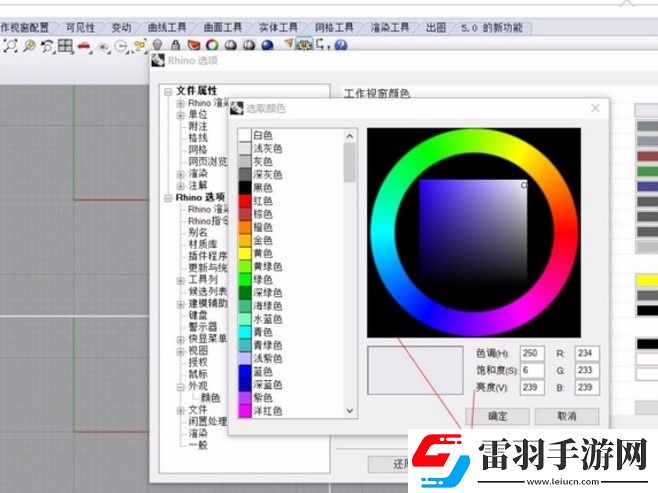Click the Undo View Change icon
The image size is (658, 493).
pos(47,45)
